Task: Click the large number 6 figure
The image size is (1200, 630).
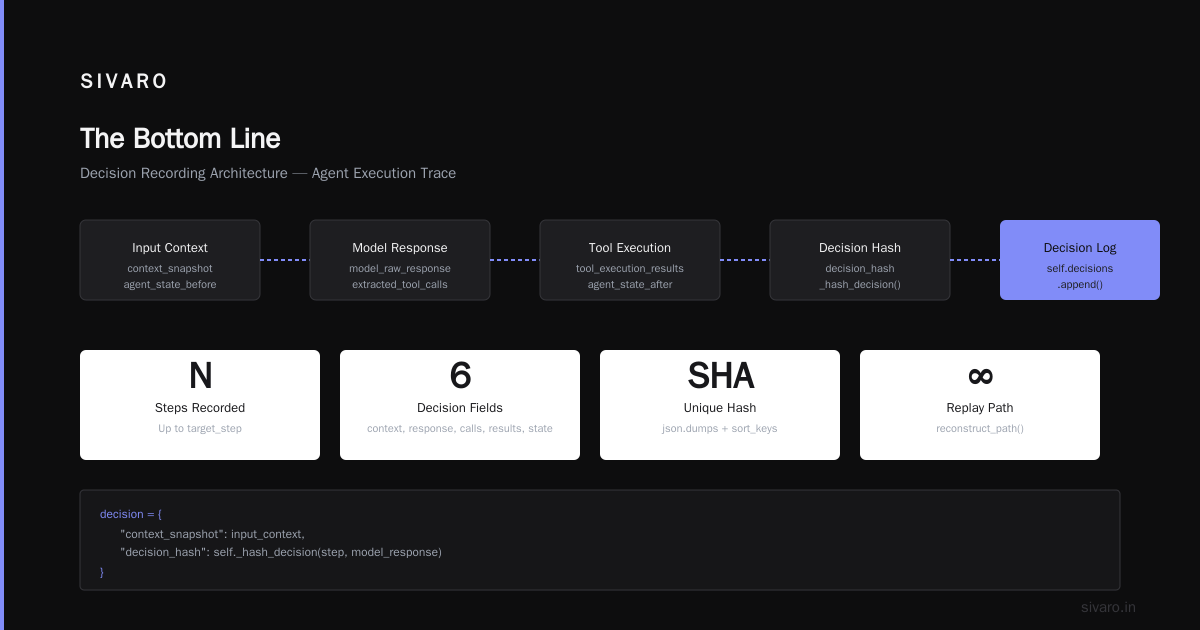Action: pyautogui.click(x=460, y=376)
